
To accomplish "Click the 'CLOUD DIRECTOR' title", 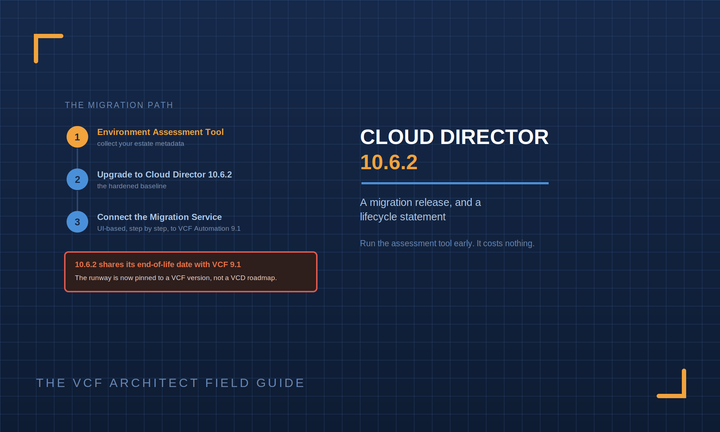I will click(x=454, y=137).
